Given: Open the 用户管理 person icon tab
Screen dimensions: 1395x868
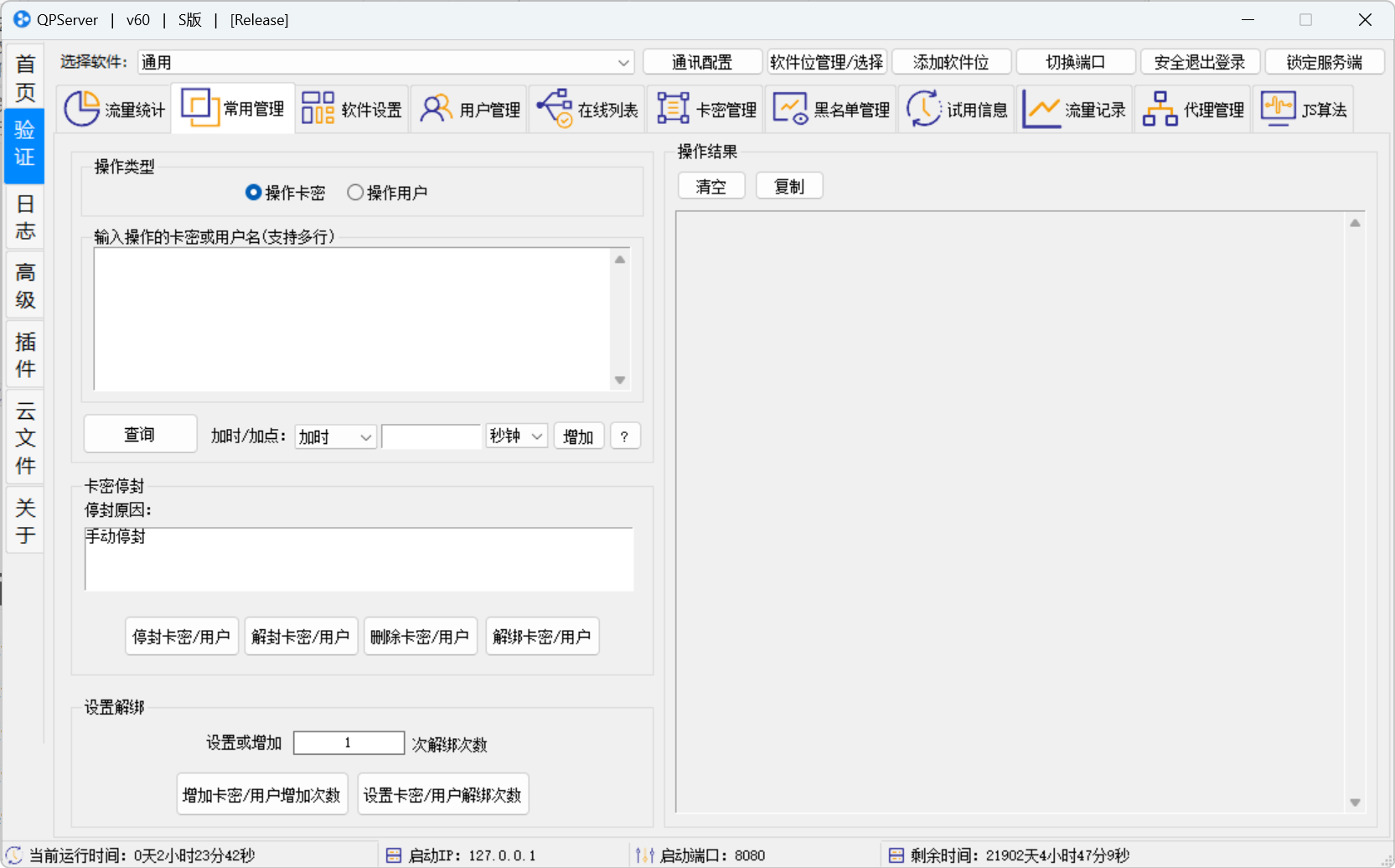Looking at the screenshot, I should point(470,110).
